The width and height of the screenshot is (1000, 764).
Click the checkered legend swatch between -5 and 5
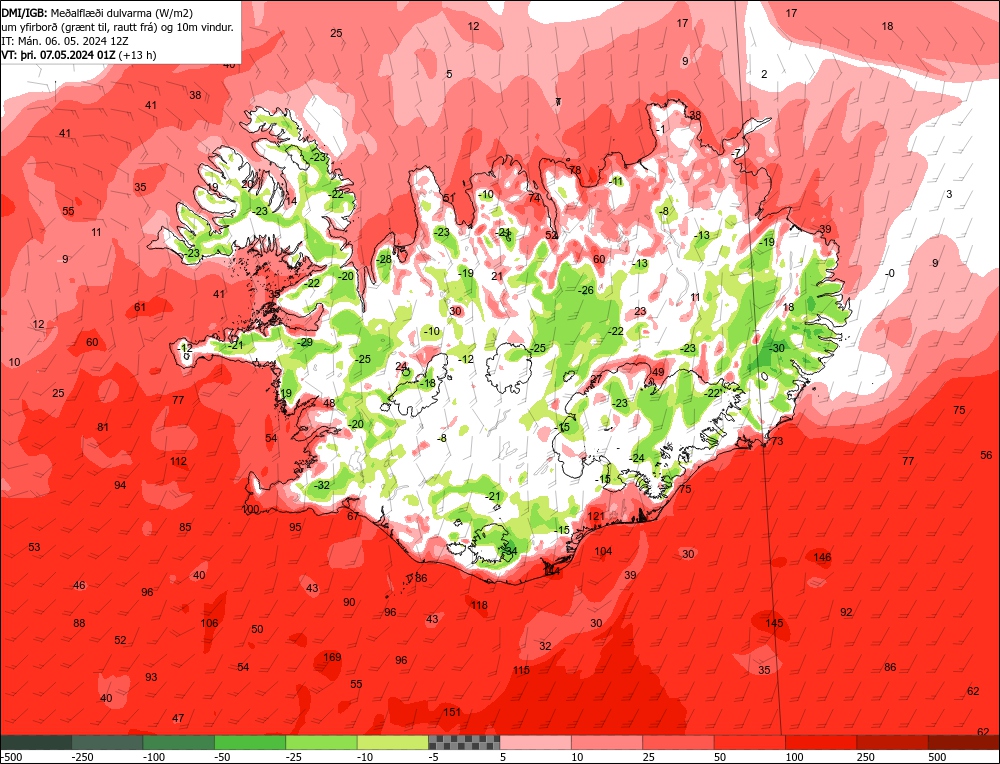tap(464, 742)
